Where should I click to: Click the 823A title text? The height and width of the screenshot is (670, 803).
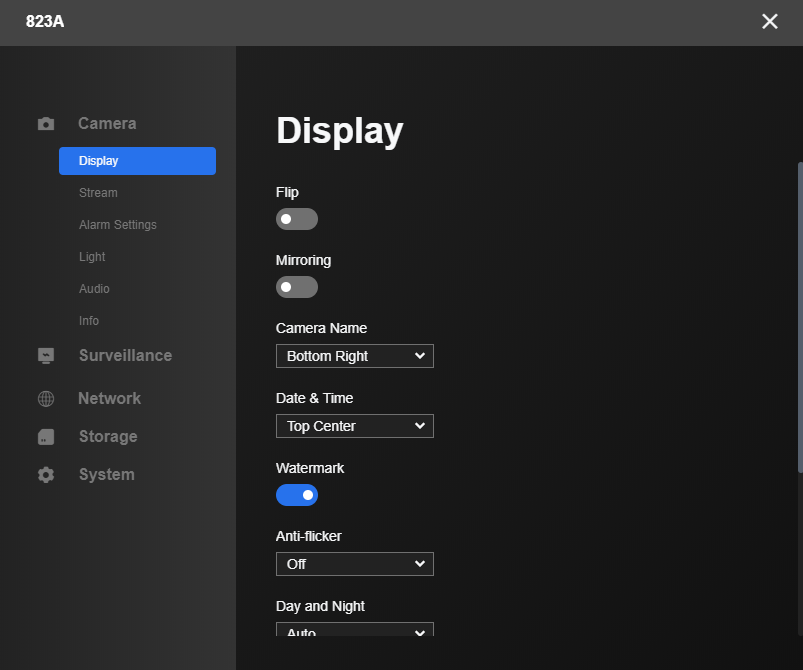45,22
